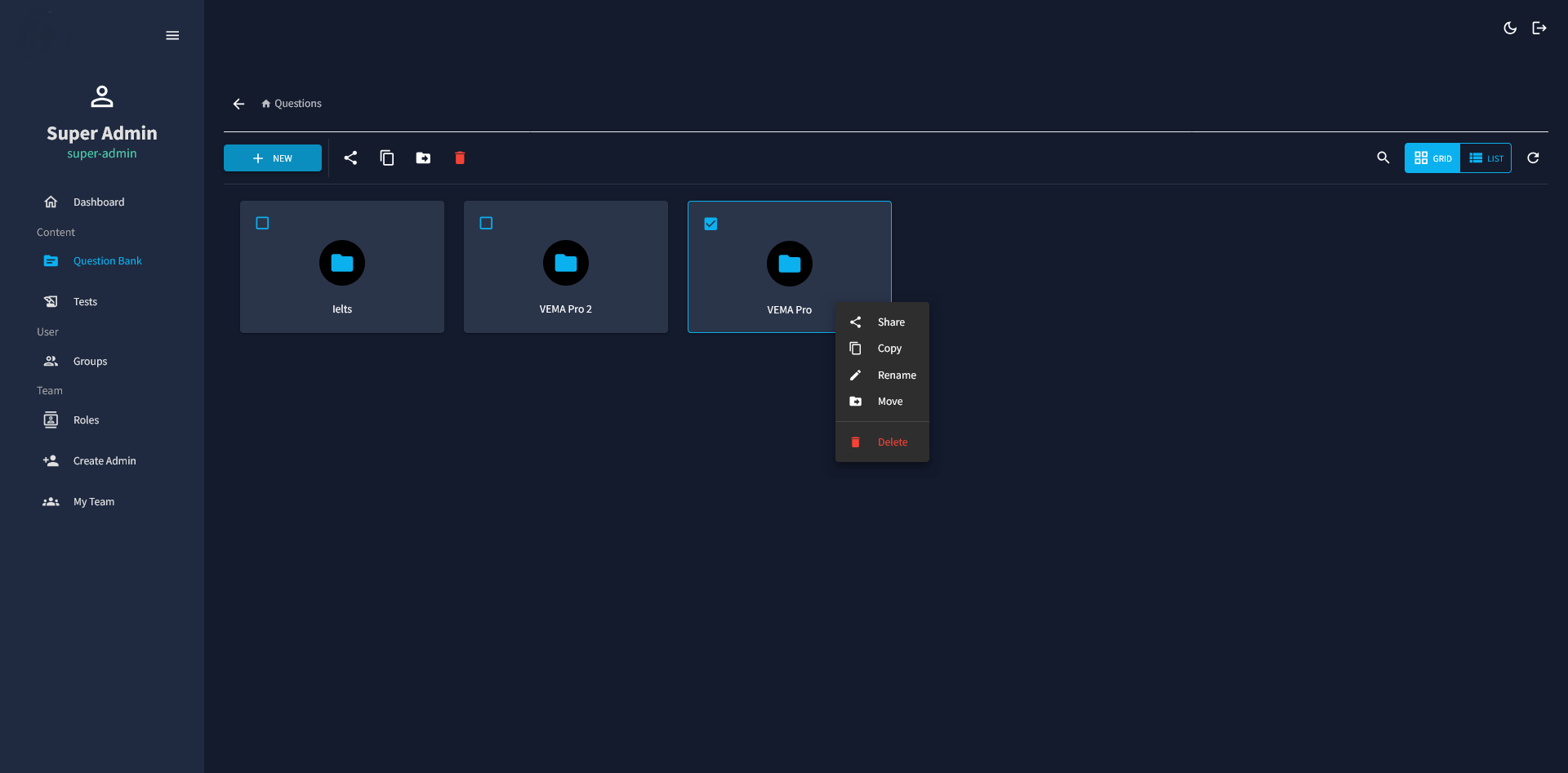
Task: Click the red Delete trash icon
Action: pyautogui.click(x=460, y=158)
